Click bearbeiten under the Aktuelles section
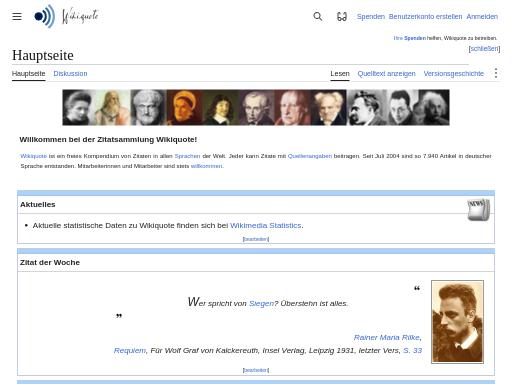512x384 pixels. tap(256, 239)
